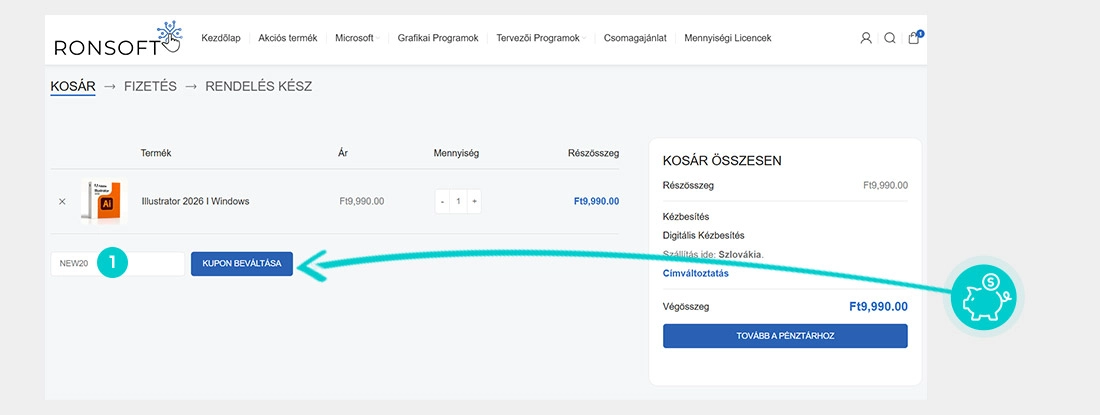1100x415 pixels.
Task: Click the Végösszeg total Ft9,990.00
Action: (x=878, y=306)
